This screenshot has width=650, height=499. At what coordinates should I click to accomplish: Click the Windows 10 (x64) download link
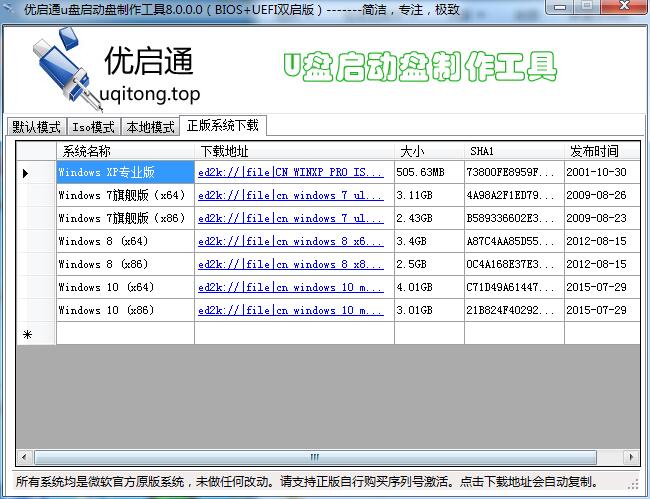click(291, 287)
